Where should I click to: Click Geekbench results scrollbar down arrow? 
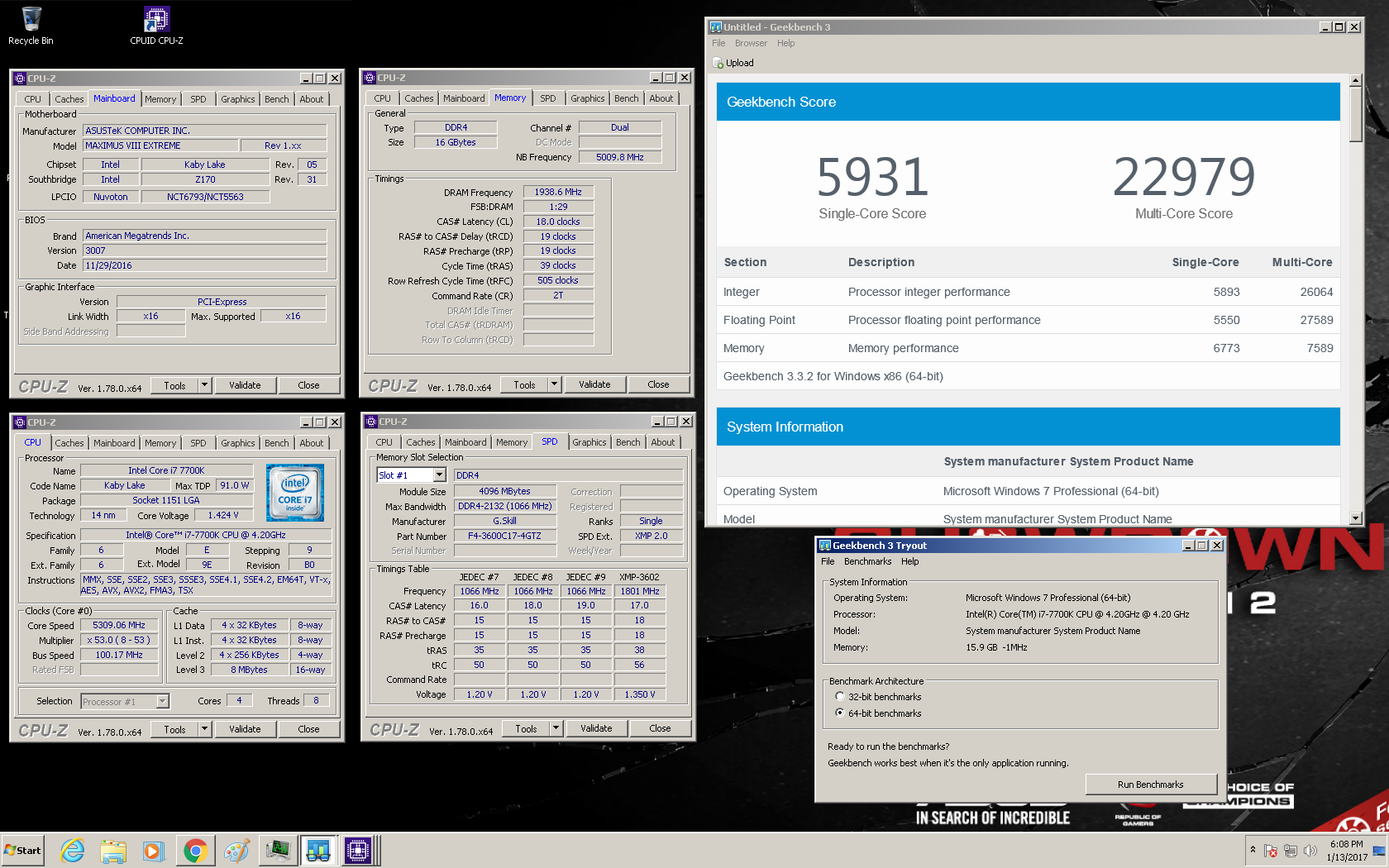click(x=1355, y=519)
